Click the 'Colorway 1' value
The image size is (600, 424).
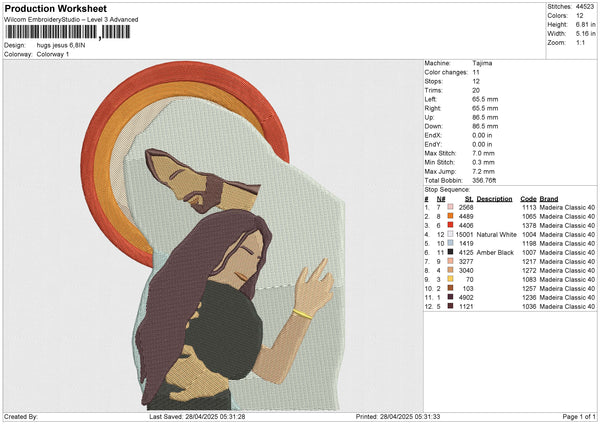tap(54, 54)
